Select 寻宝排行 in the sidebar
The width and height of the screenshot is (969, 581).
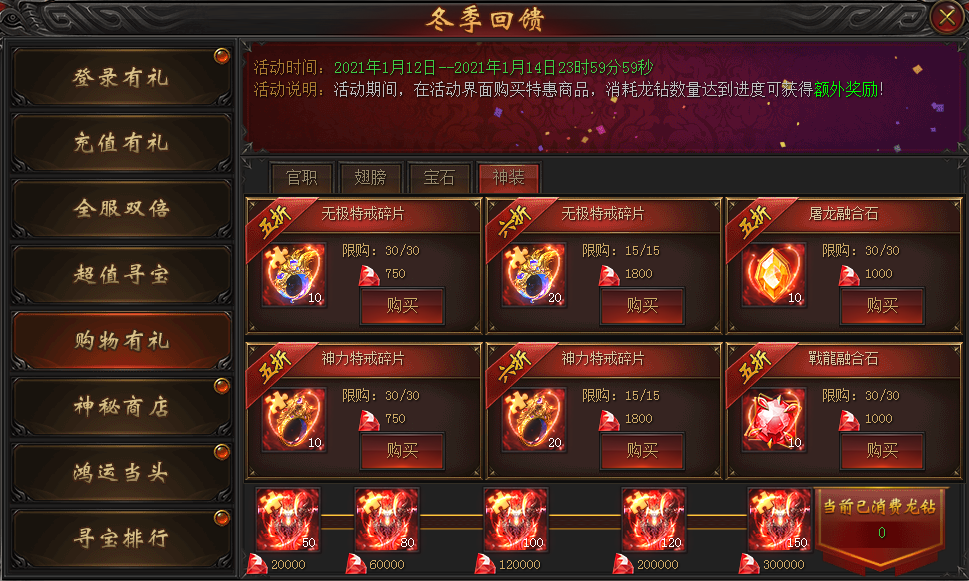pyautogui.click(x=122, y=538)
